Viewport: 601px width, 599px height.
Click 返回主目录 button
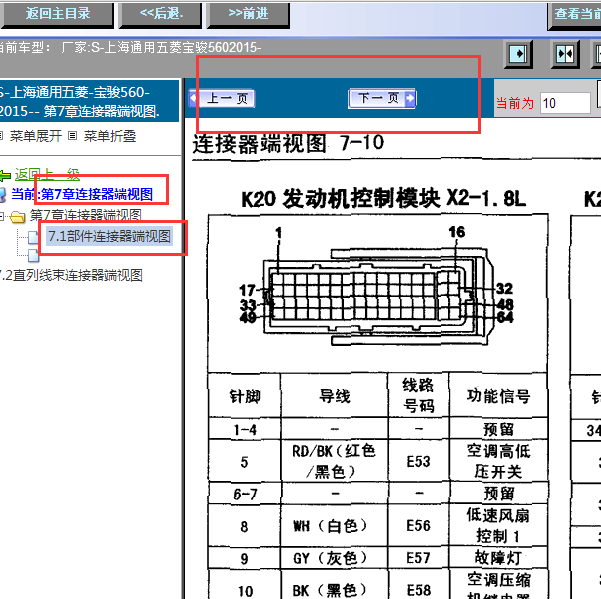click(57, 14)
